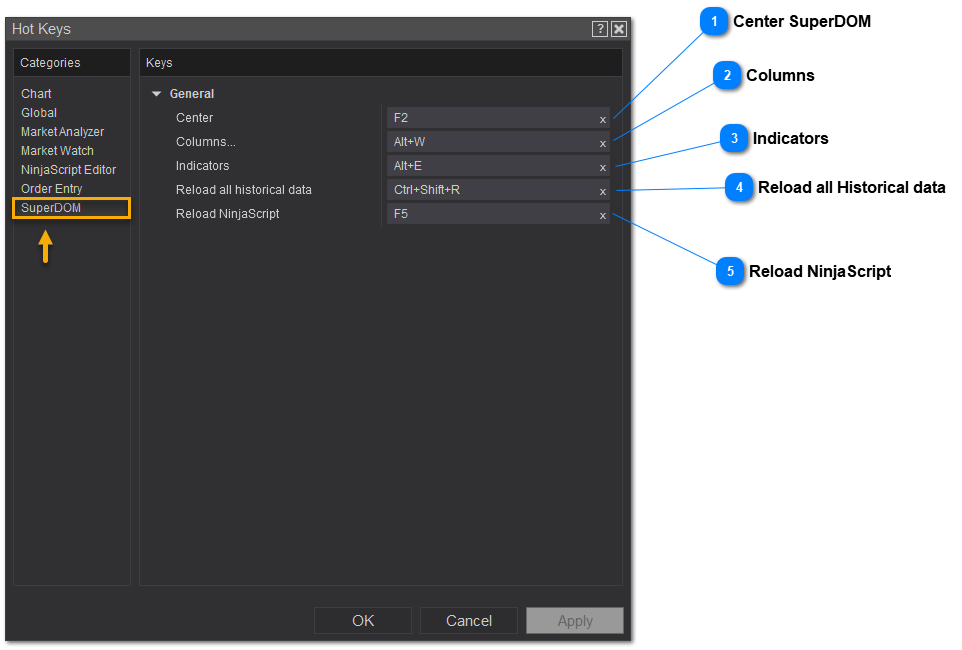
Task: Open the Market Analyzer category
Action: (63, 132)
